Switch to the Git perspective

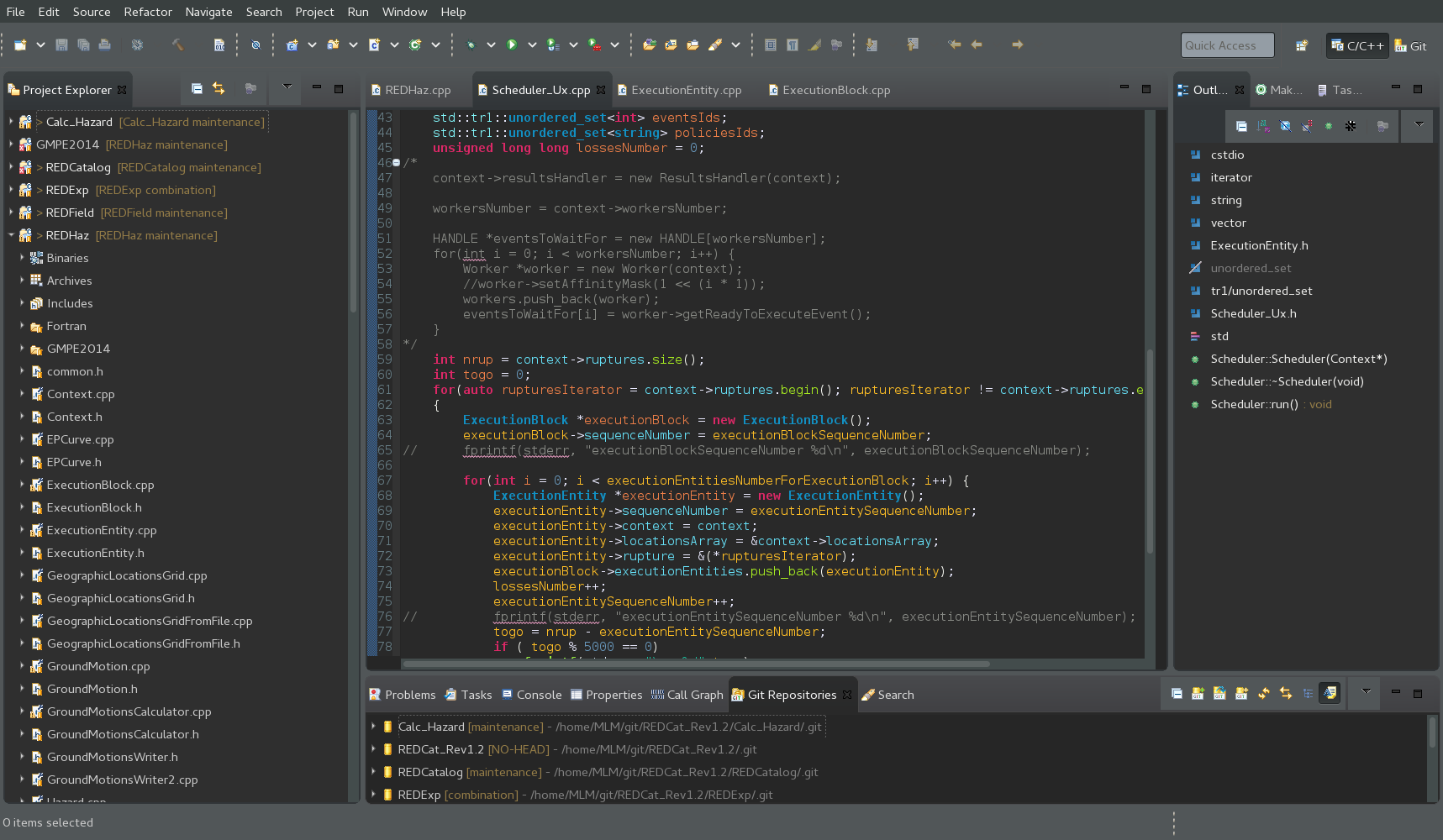(1411, 46)
